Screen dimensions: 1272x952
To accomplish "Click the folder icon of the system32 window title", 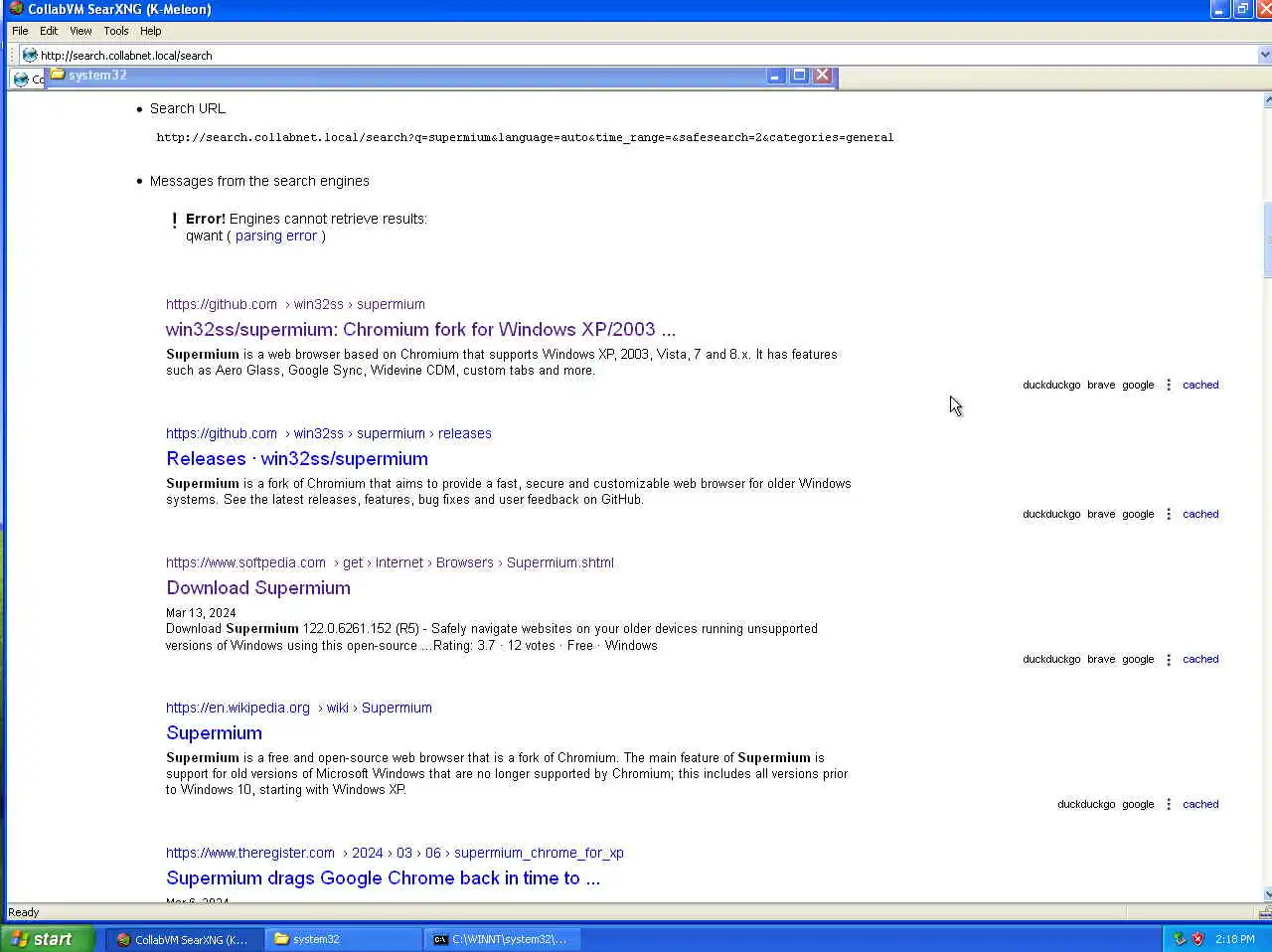I will coord(58,75).
